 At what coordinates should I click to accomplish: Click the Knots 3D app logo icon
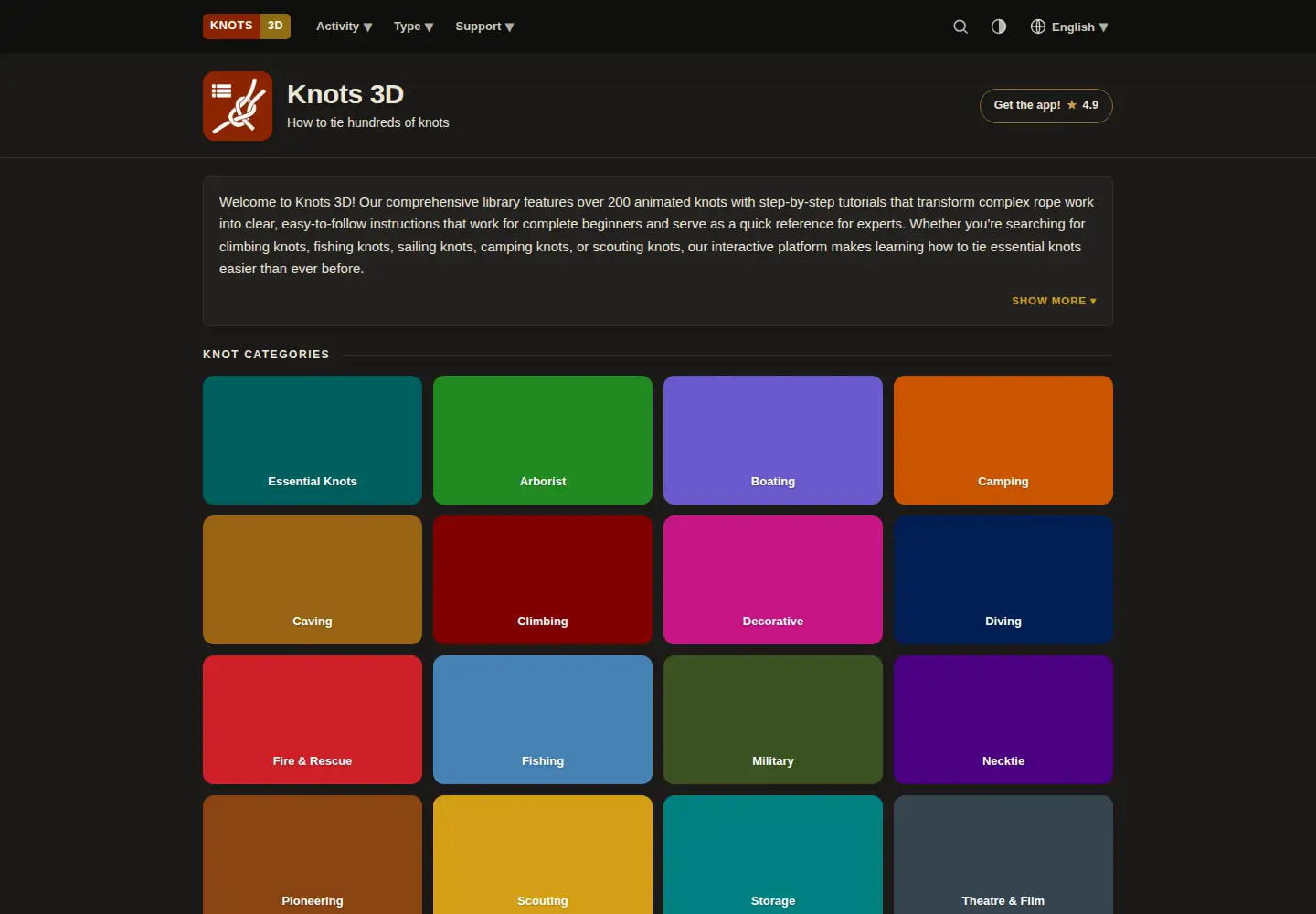(x=238, y=106)
